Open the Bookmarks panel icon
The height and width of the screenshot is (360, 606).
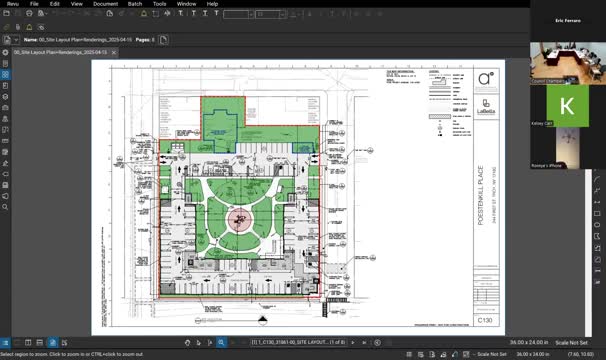click(5, 63)
